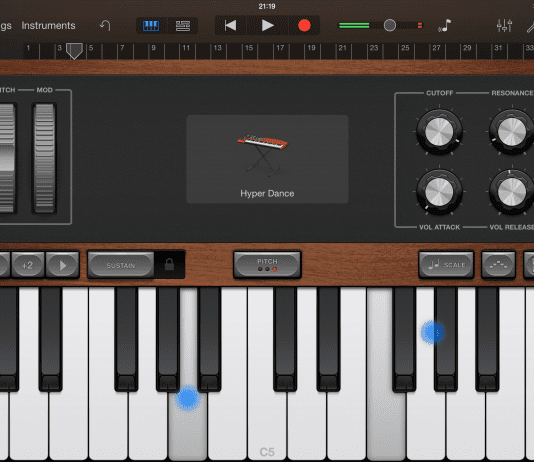Screen dimensions: 534x462
Task: Tap the undo arrow icon
Action: coord(105,26)
